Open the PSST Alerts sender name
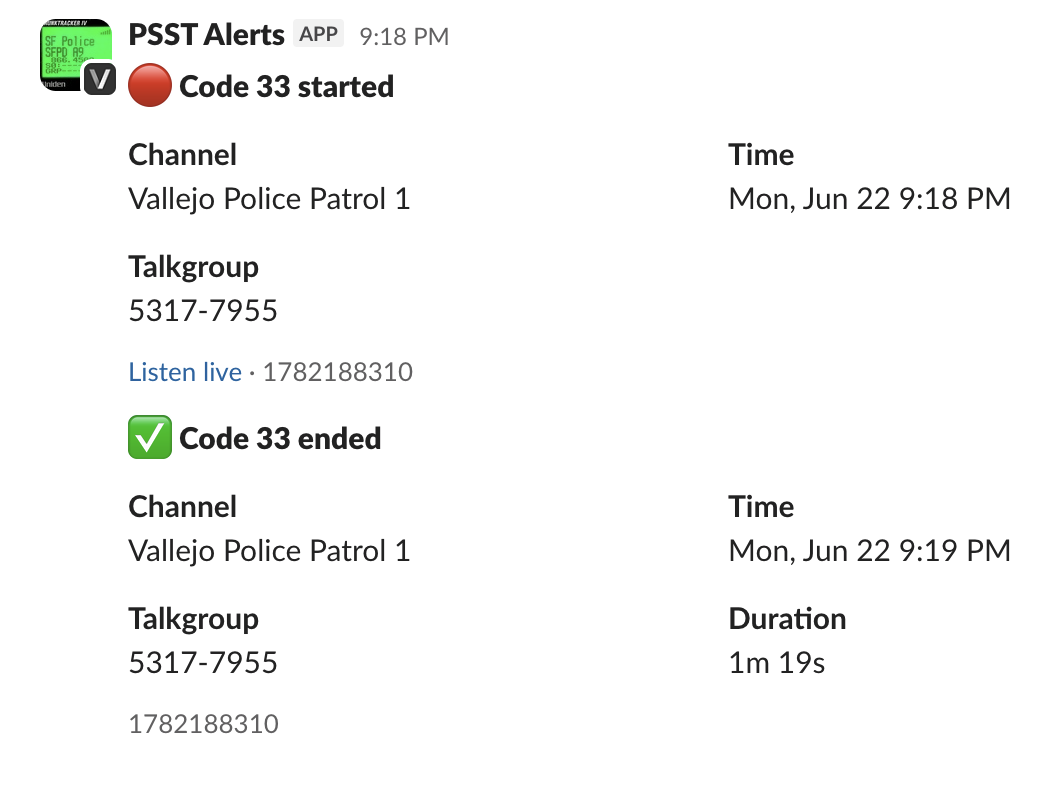Image resolution: width=1064 pixels, height=788 pixels. click(x=206, y=35)
